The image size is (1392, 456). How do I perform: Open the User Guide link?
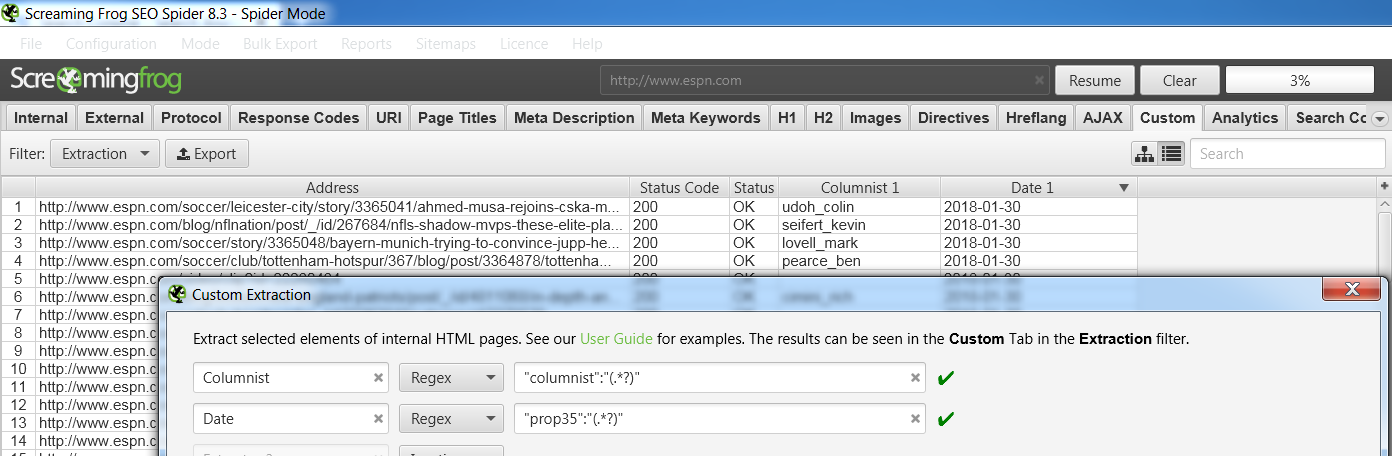click(x=616, y=339)
